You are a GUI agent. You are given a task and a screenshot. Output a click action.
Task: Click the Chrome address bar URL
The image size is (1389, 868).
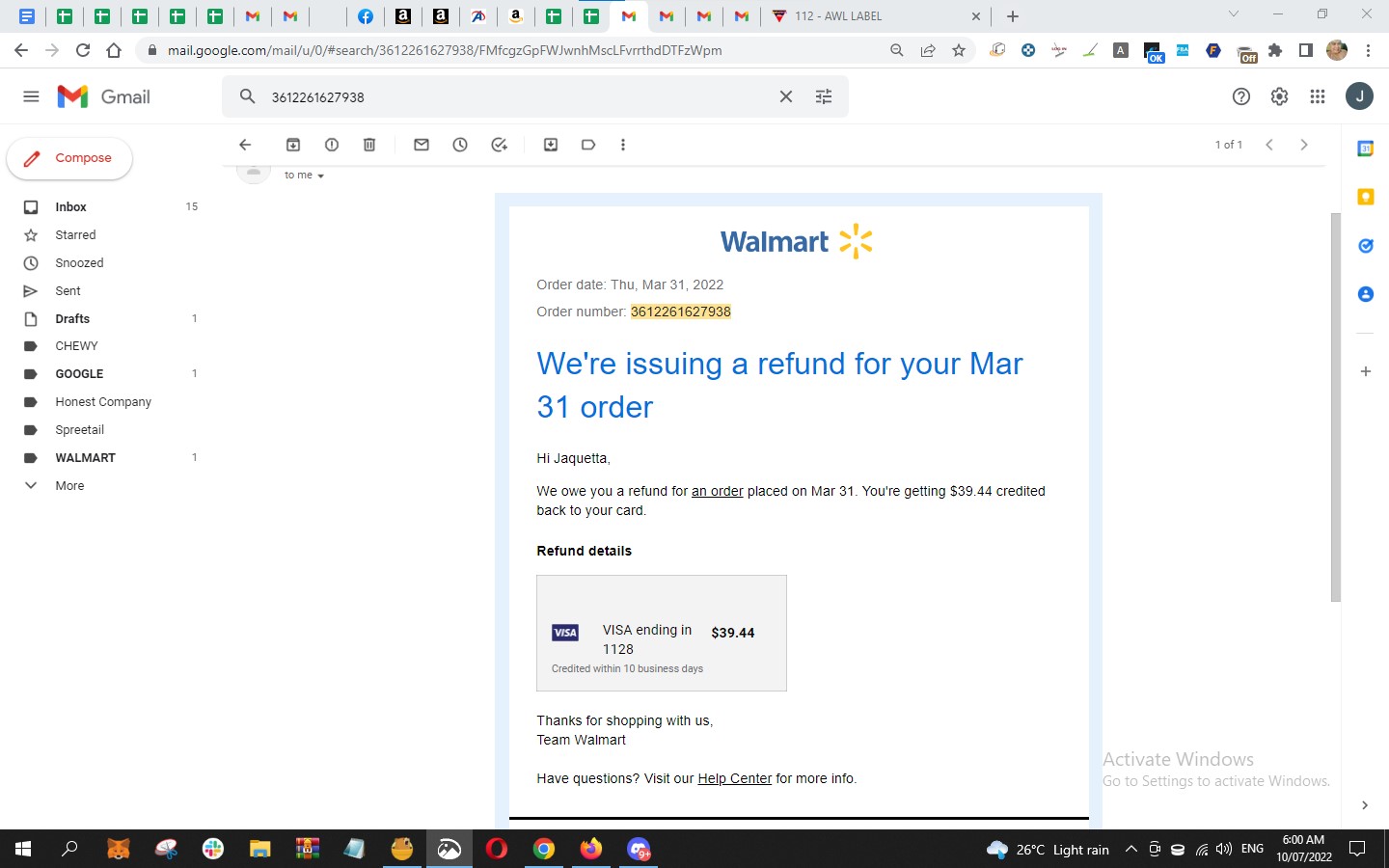[x=445, y=50]
